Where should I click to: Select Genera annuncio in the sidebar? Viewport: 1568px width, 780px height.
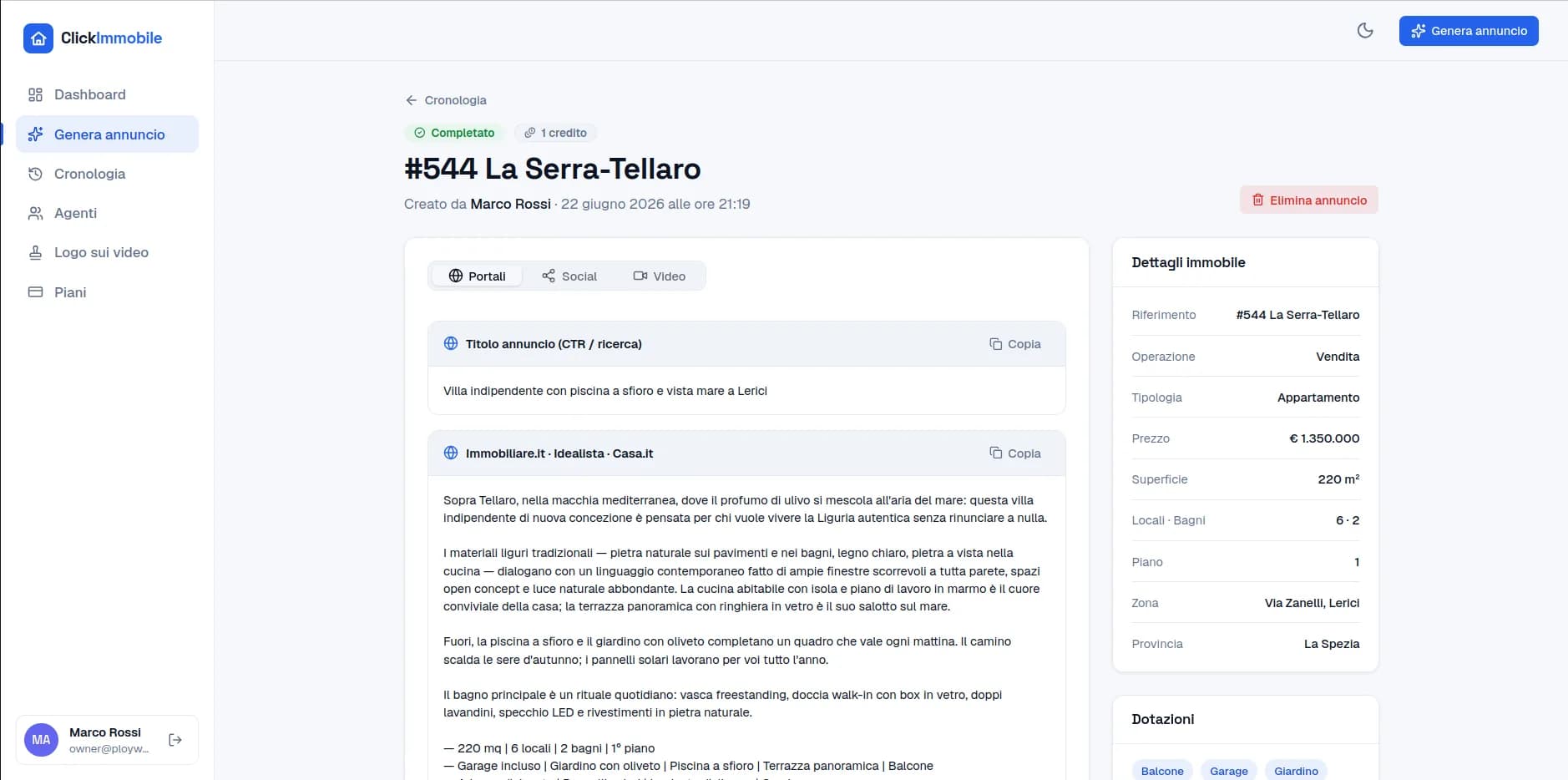pyautogui.click(x=107, y=134)
